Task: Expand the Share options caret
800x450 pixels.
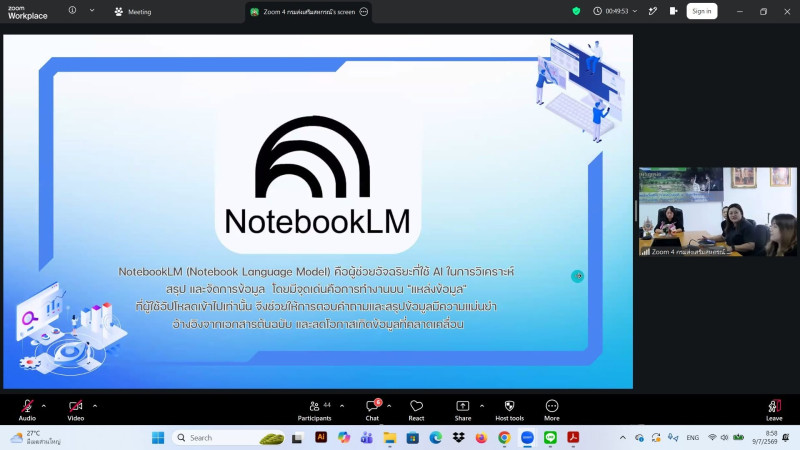Action: tap(482, 406)
